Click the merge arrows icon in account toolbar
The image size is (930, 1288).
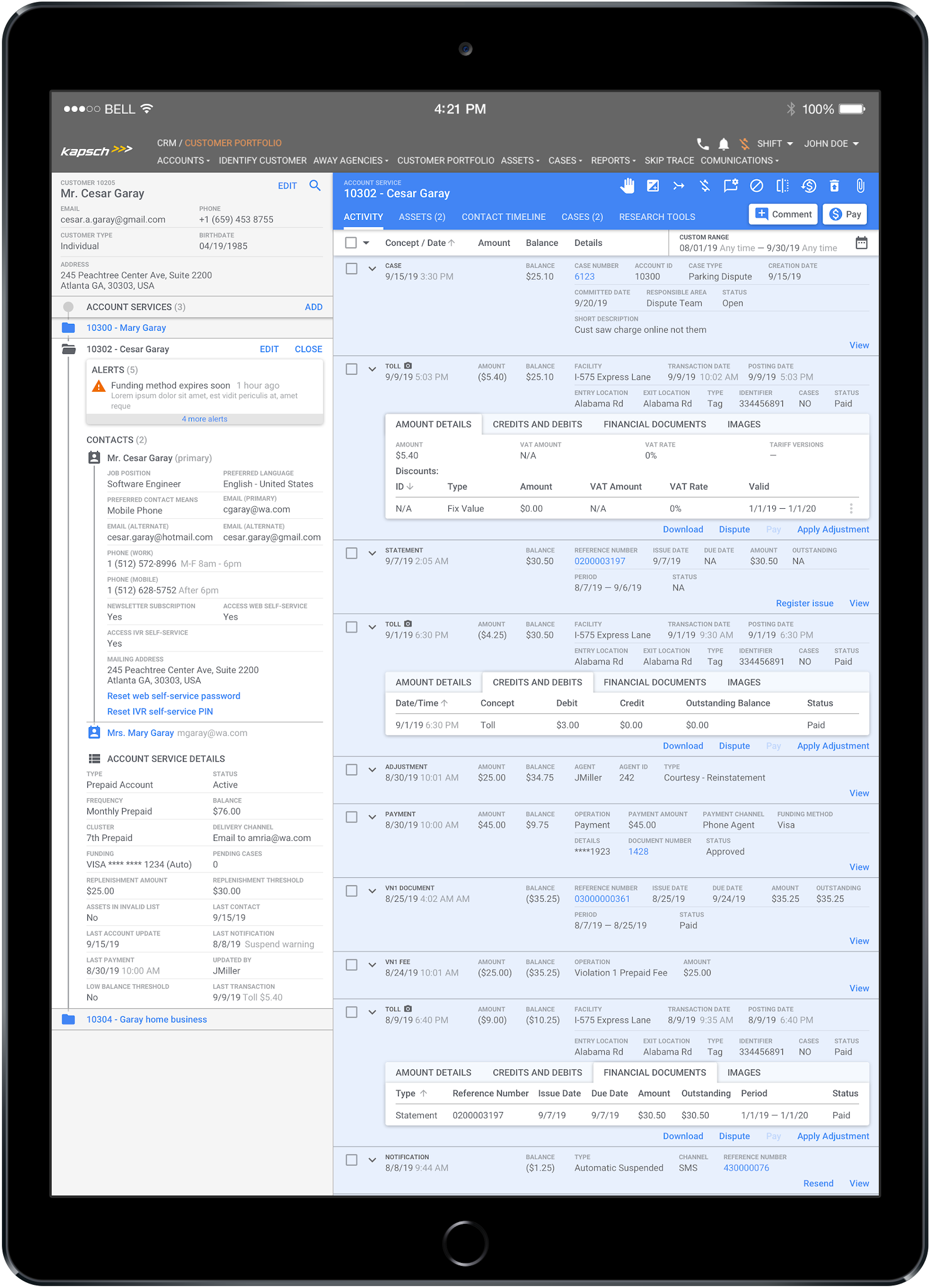click(x=678, y=186)
